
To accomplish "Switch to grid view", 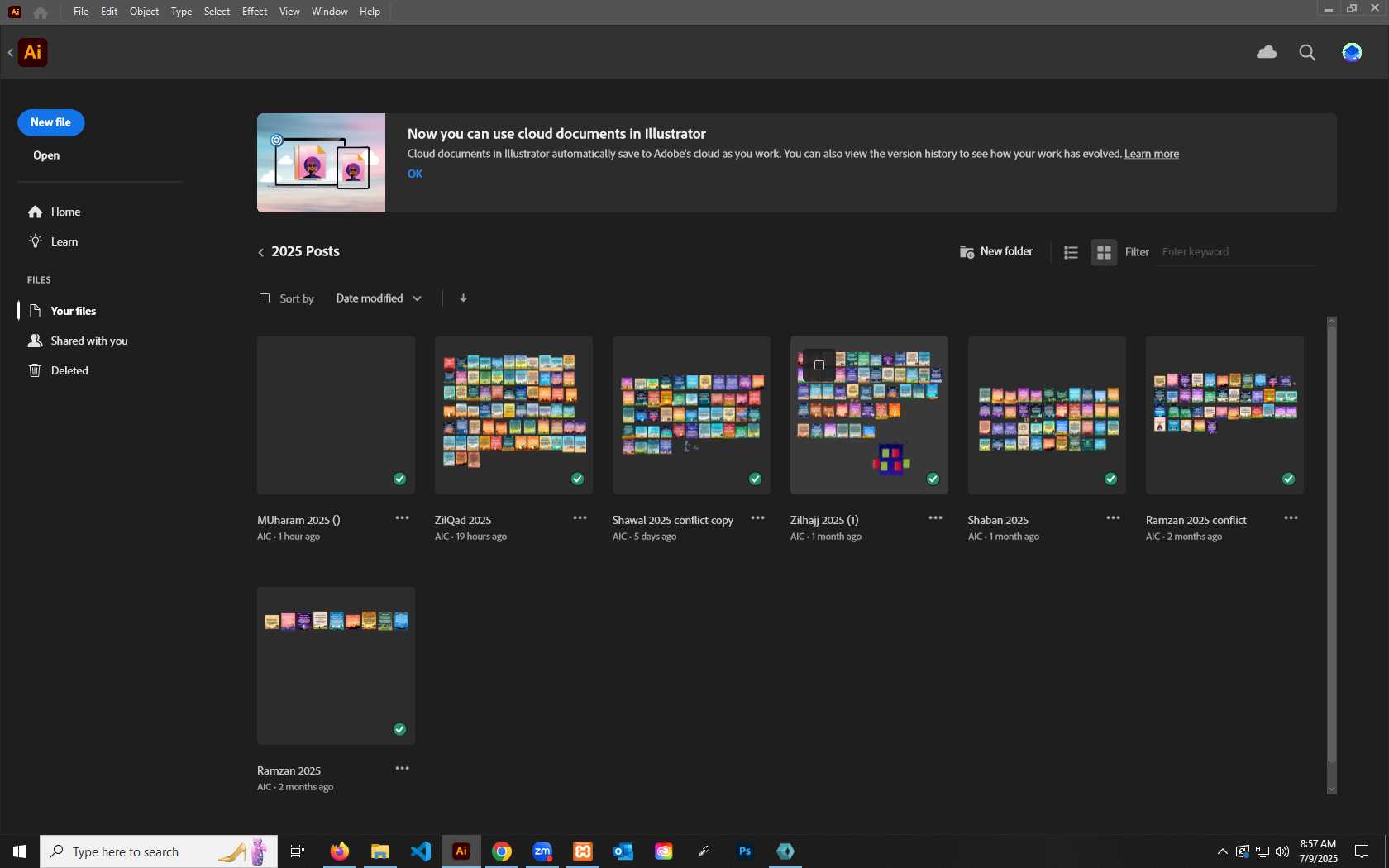I will [x=1104, y=252].
